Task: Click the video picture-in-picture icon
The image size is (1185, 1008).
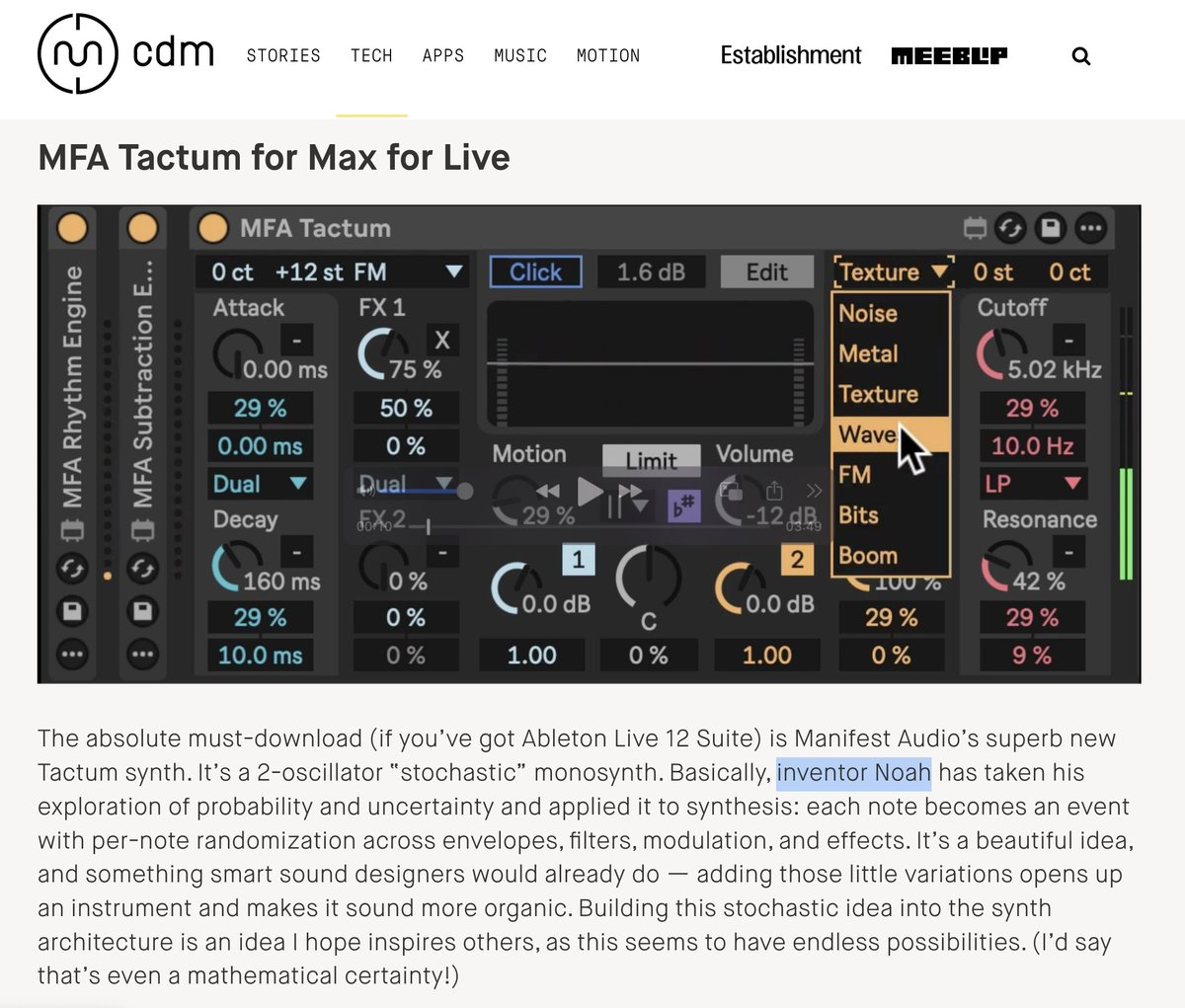Action: click(732, 490)
